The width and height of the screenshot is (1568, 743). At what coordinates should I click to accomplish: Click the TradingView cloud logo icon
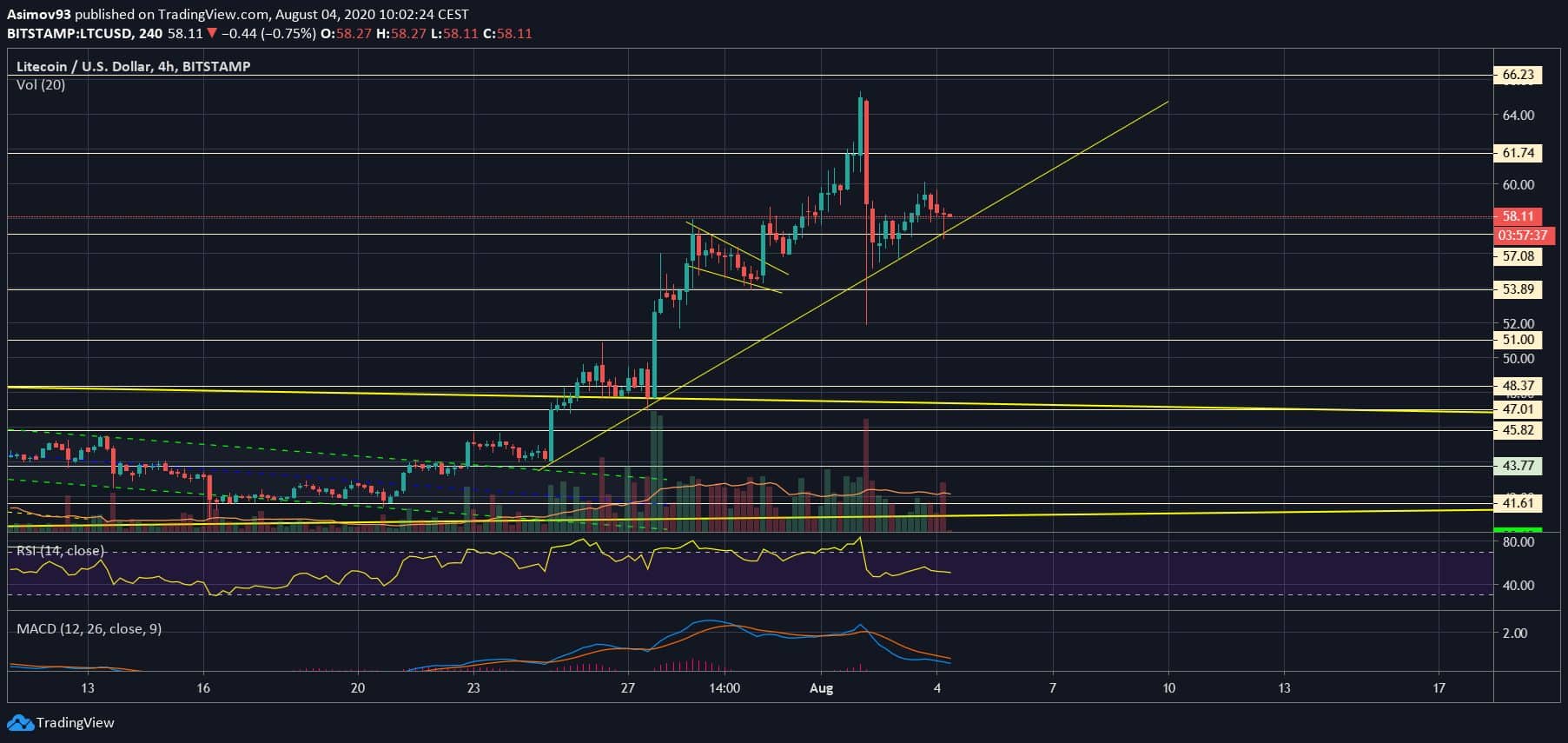click(x=20, y=722)
